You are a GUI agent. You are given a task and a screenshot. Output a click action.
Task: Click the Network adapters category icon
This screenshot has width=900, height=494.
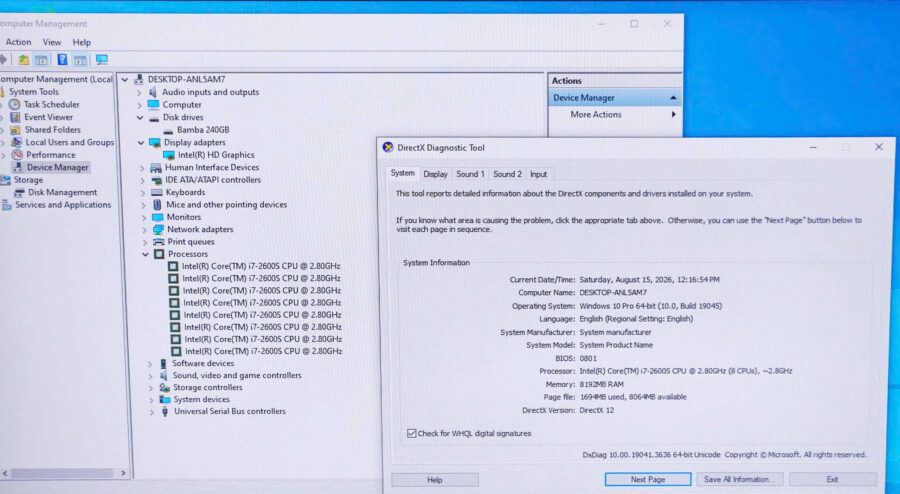158,230
